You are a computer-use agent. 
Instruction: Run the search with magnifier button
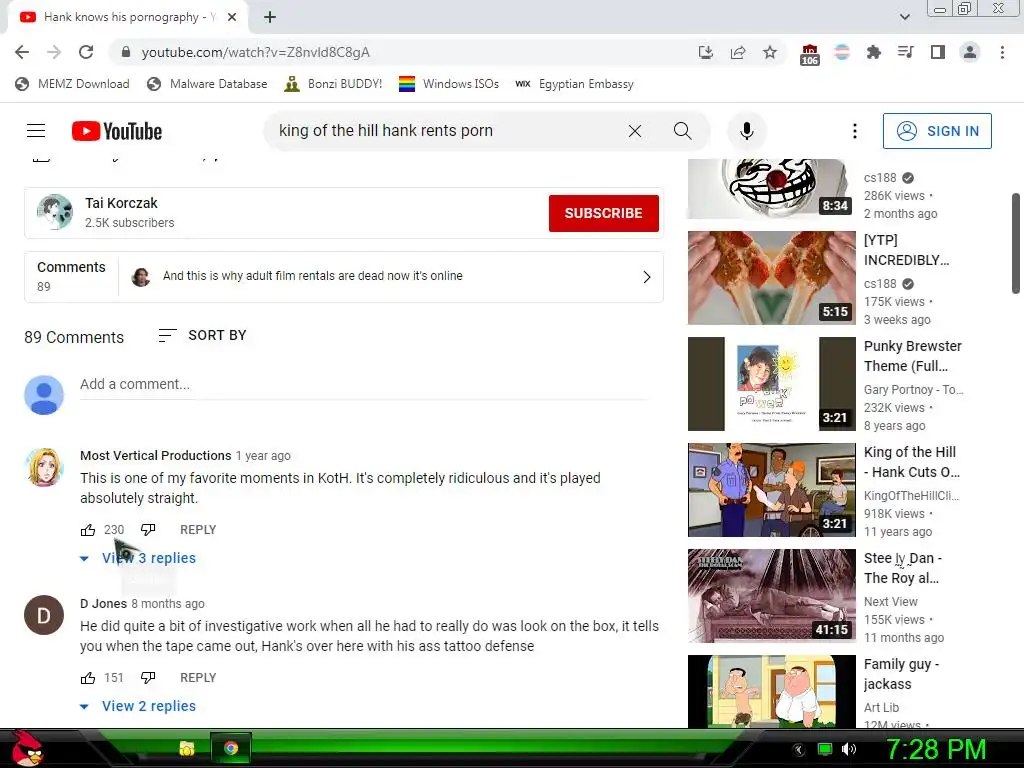pos(682,131)
